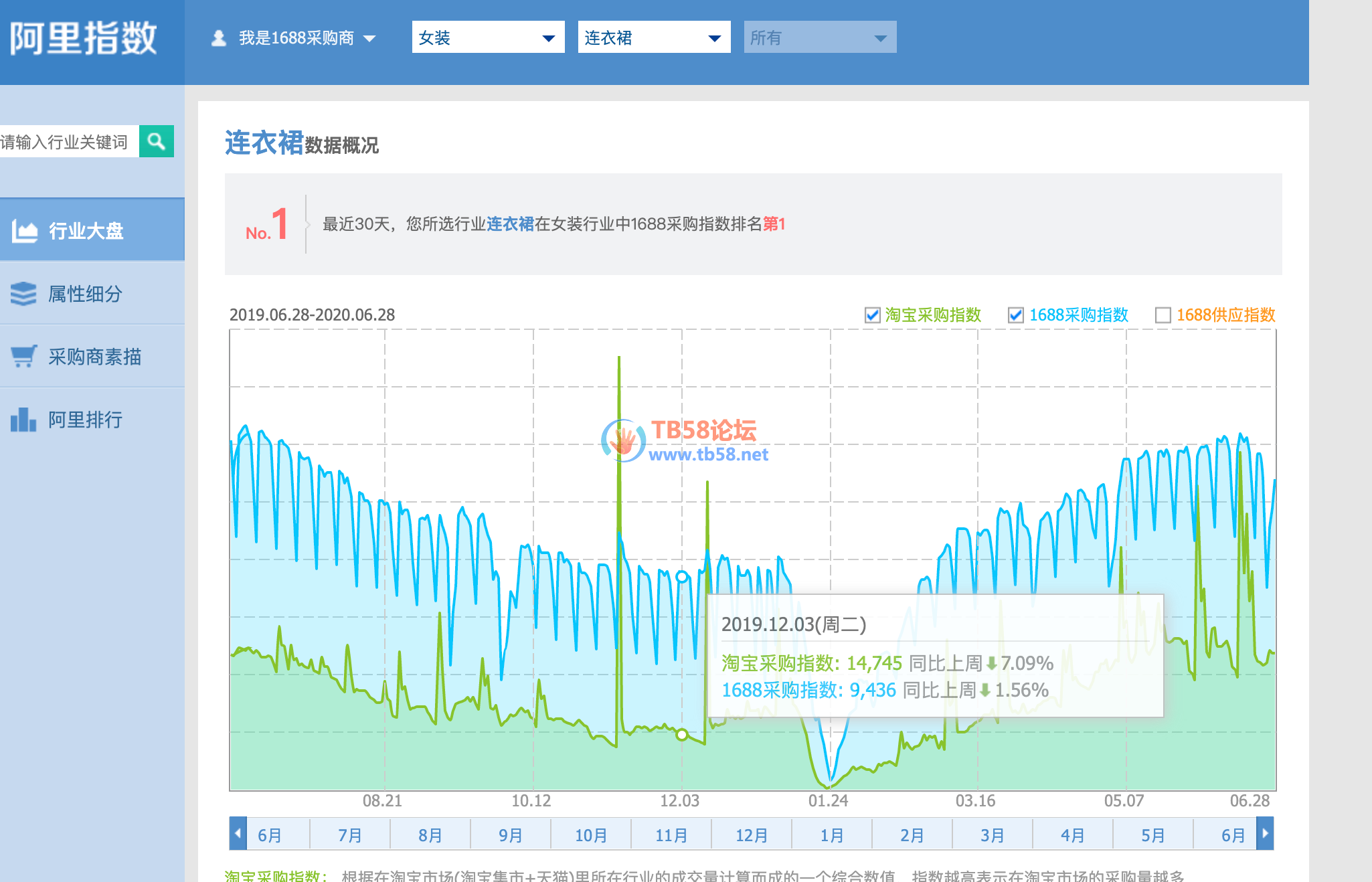
Task: Focus the 请输入行业关键词 search field
Action: [x=69, y=141]
